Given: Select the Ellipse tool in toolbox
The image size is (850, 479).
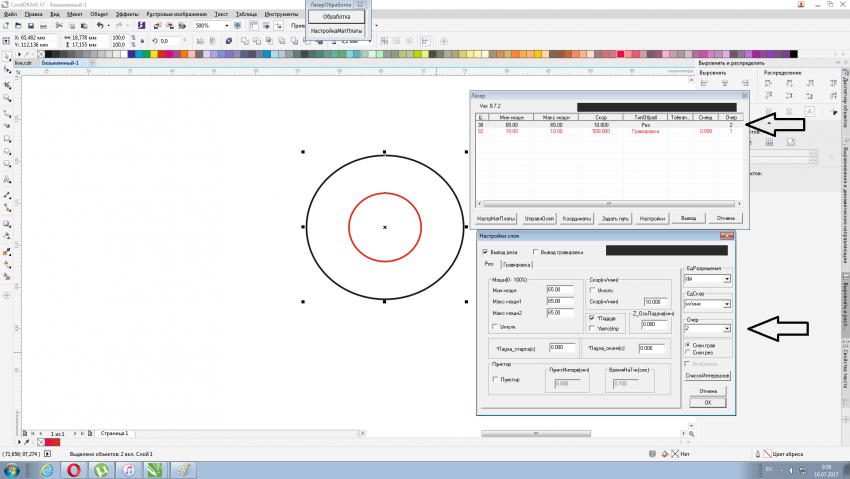Looking at the screenshot, I should point(8,150).
